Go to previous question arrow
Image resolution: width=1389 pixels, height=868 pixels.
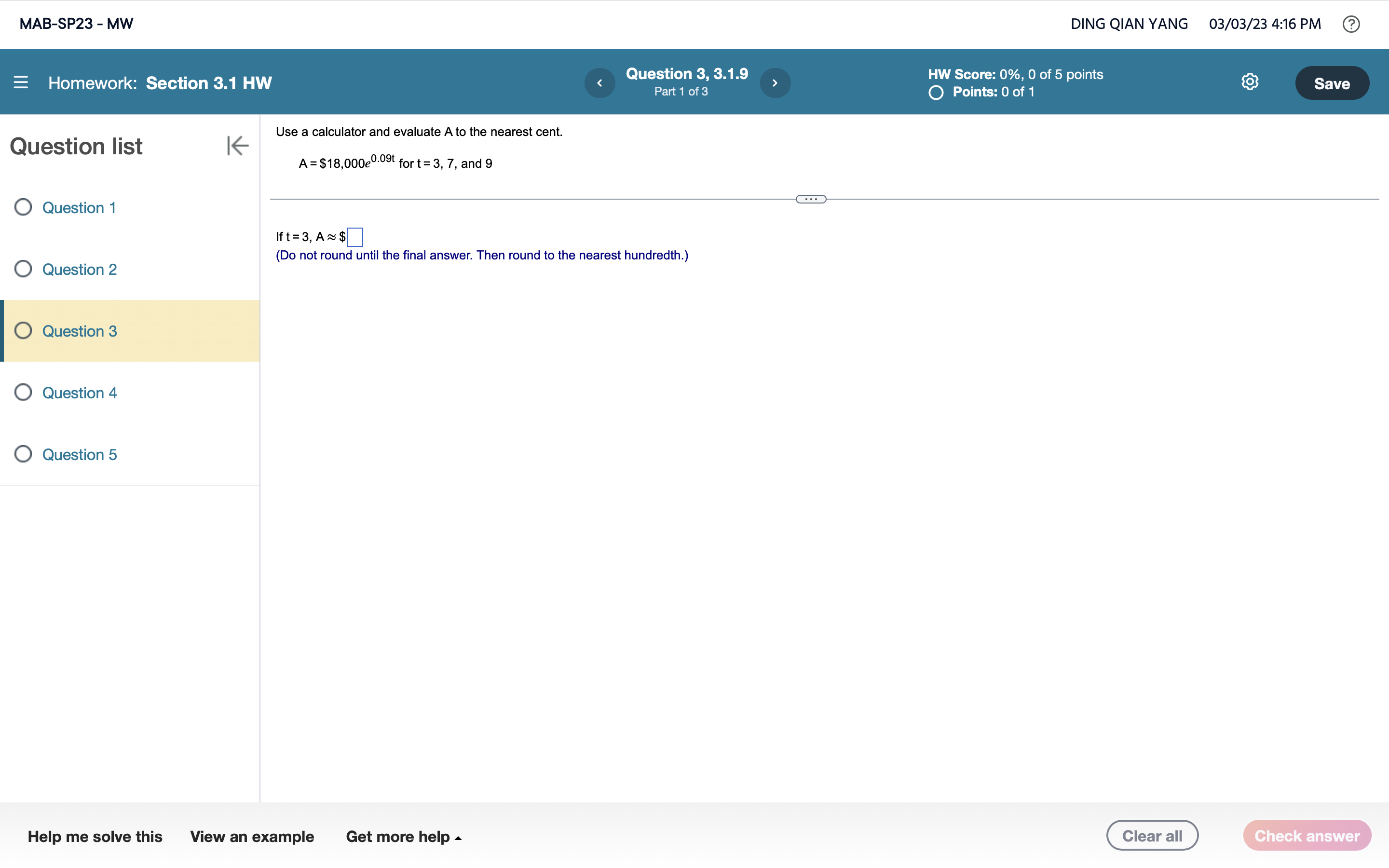pos(599,82)
